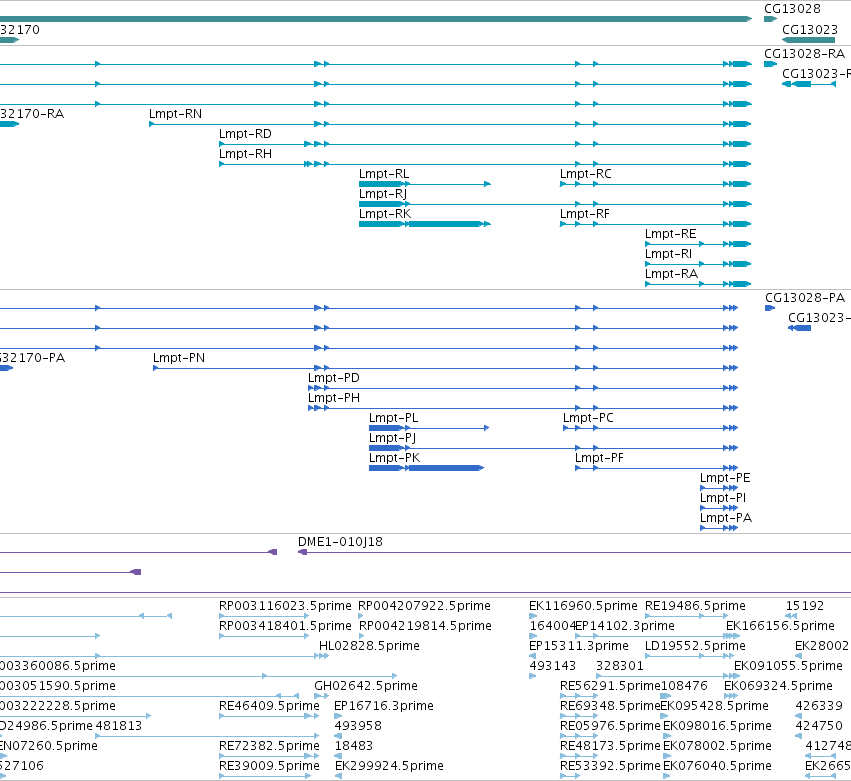
Task: Select EST RP004207922.5prime
Action: click(361, 616)
